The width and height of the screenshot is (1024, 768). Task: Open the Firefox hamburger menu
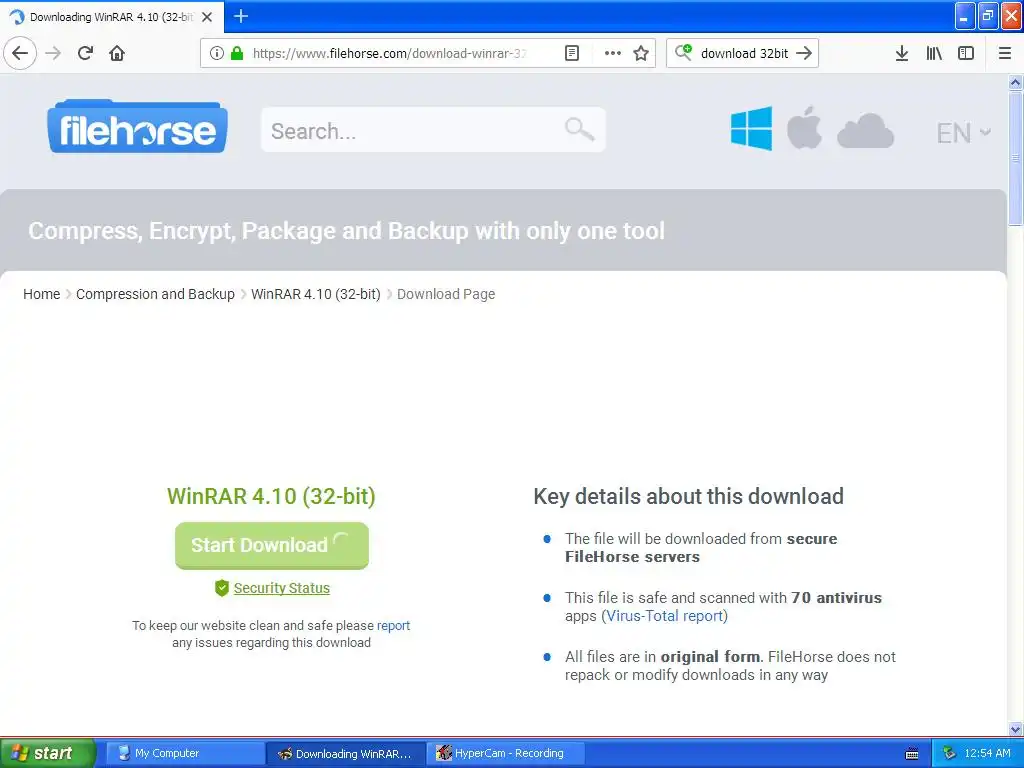[x=1004, y=53]
